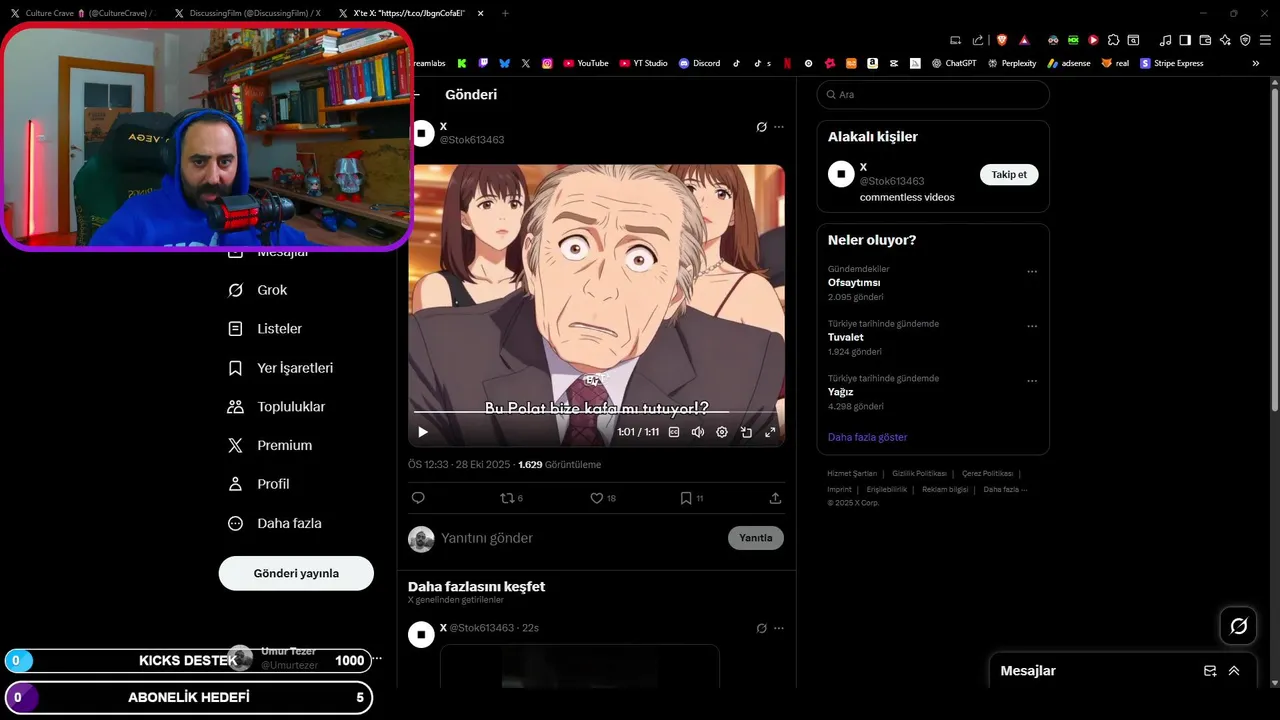Open YouTube bookmark
Screen dimensions: 1280x720
586,63
